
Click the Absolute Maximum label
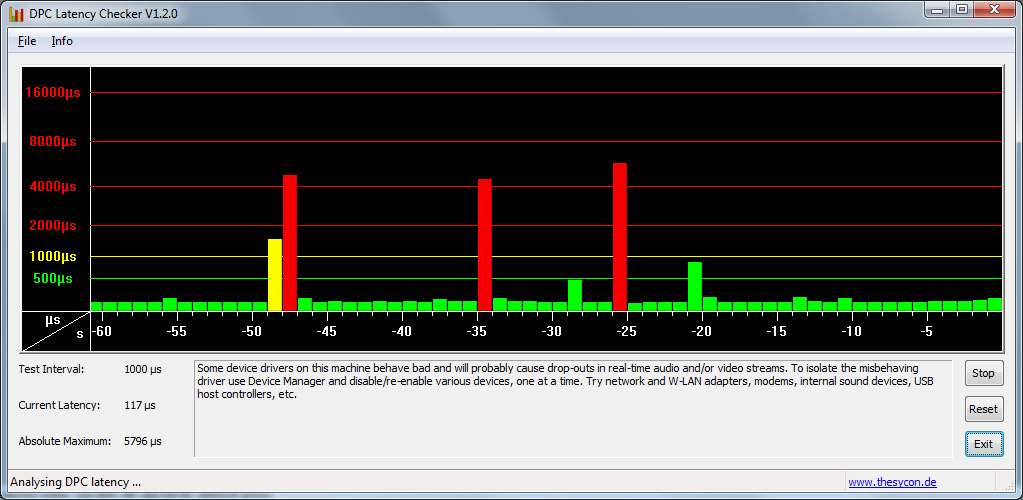point(63,441)
